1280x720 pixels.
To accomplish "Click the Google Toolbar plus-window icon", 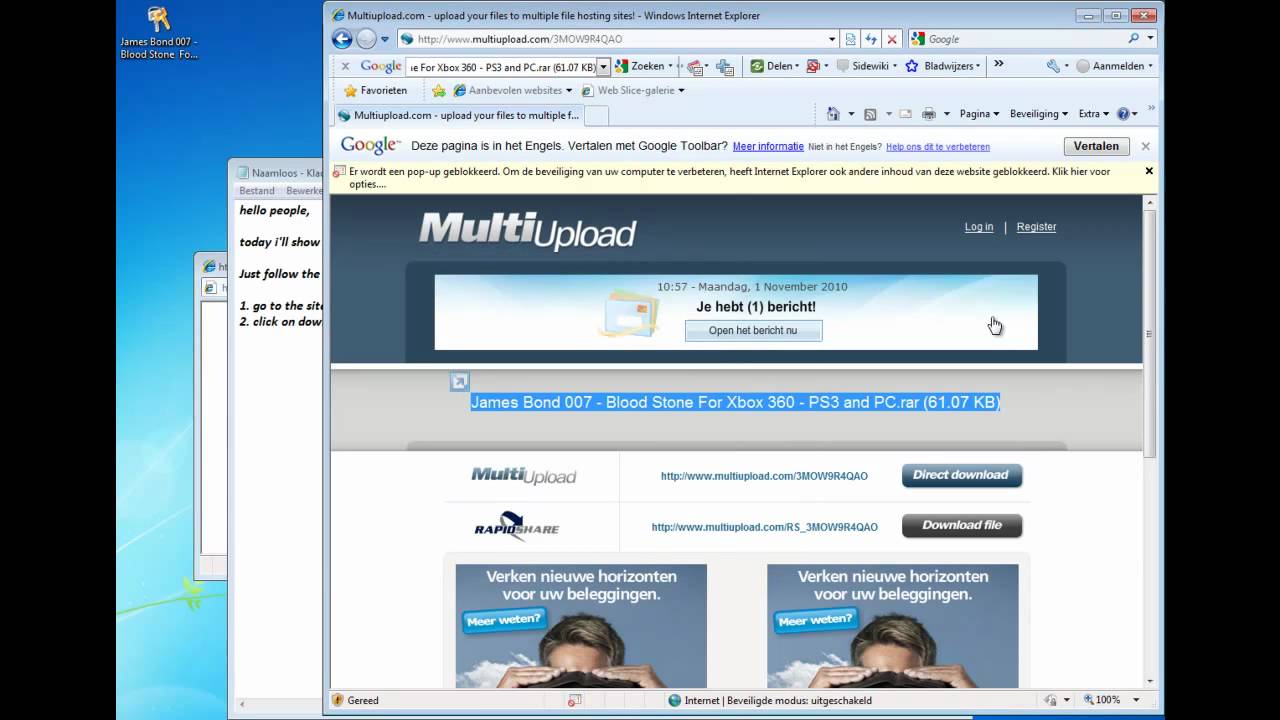I will pos(725,67).
